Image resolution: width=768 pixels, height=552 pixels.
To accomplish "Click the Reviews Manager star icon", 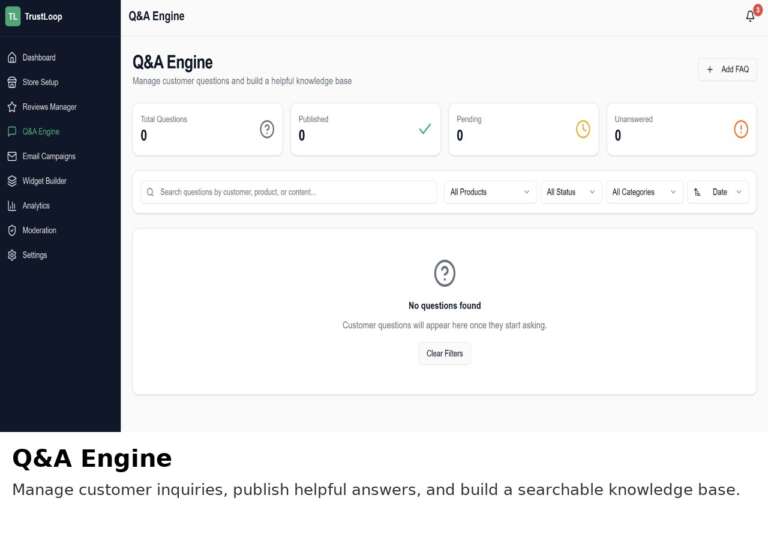I will click(x=12, y=107).
